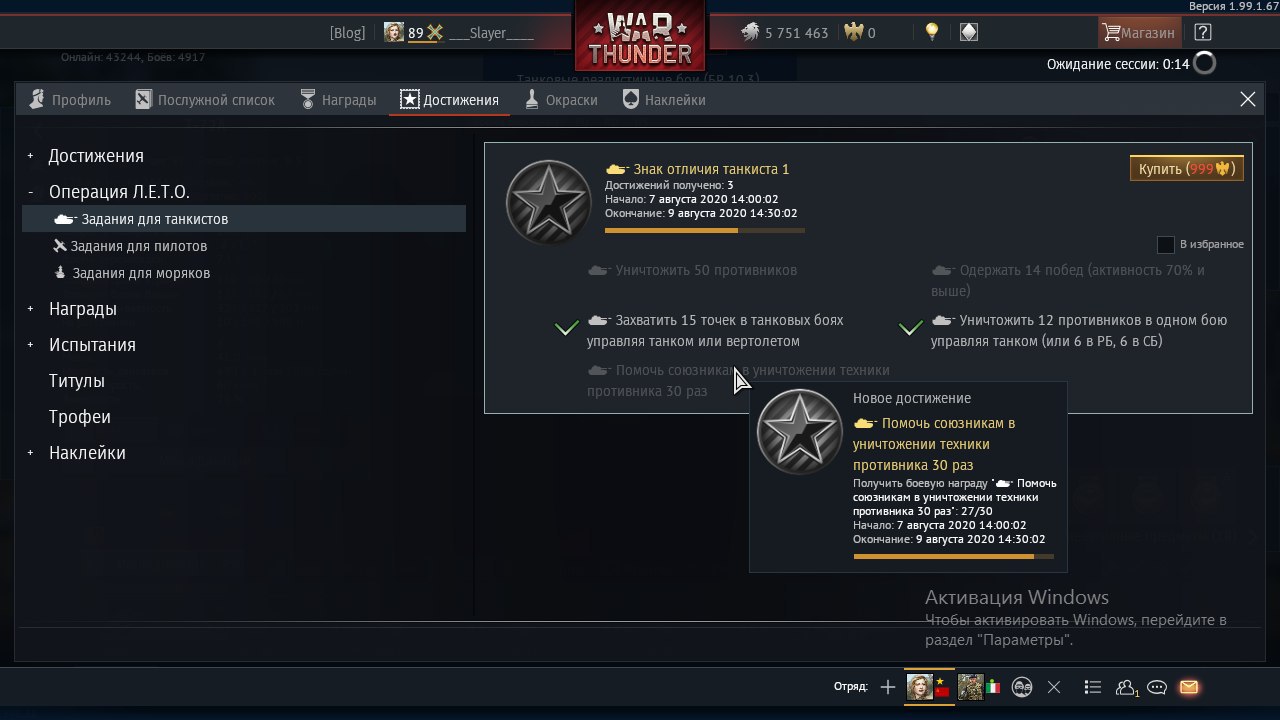Open the mail envelope icon in bottom bar
The height and width of the screenshot is (720, 1280).
(1188, 687)
